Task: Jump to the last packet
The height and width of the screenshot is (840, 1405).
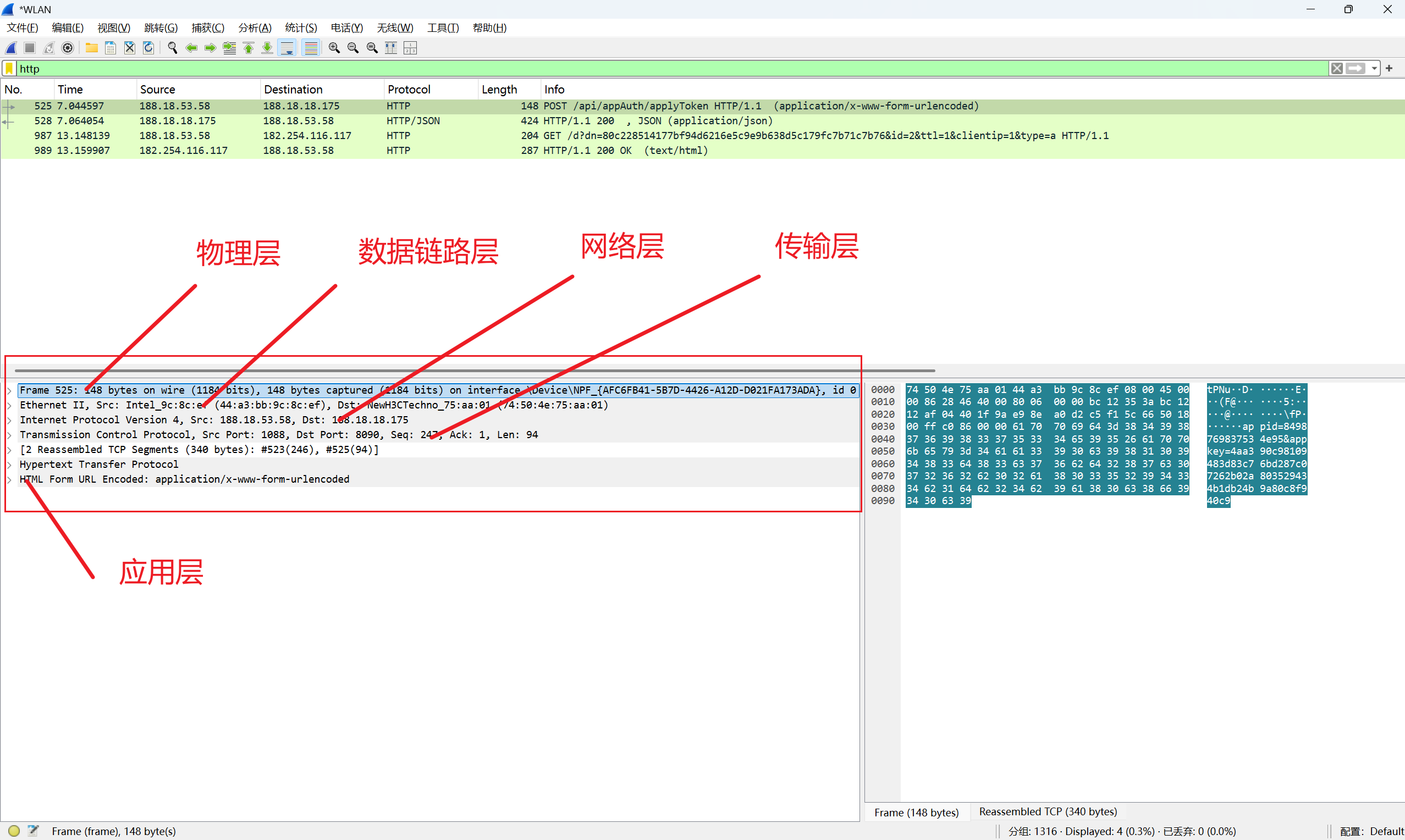Action: coord(267,48)
